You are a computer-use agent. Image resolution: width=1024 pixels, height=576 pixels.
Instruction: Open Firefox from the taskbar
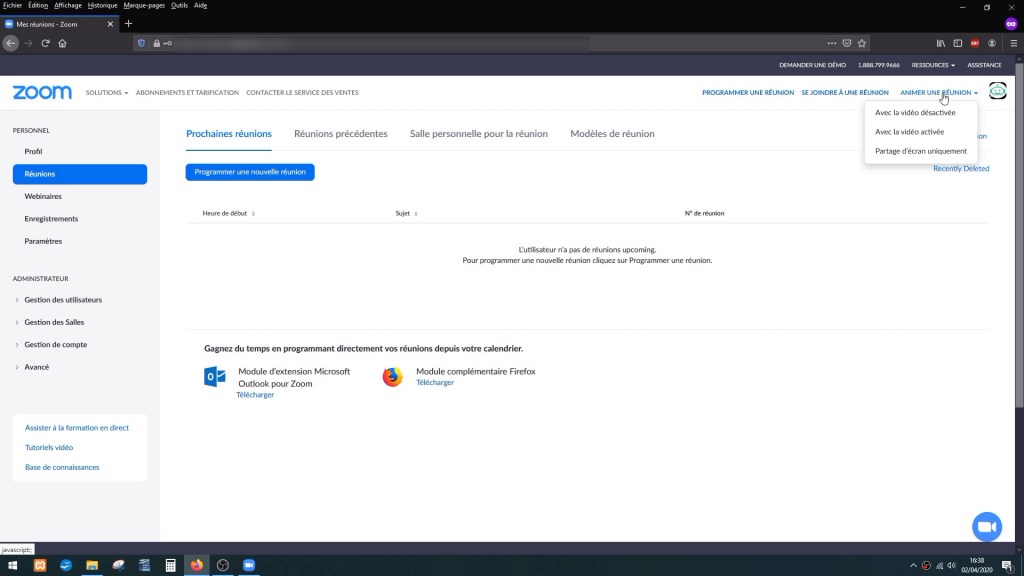(197, 565)
